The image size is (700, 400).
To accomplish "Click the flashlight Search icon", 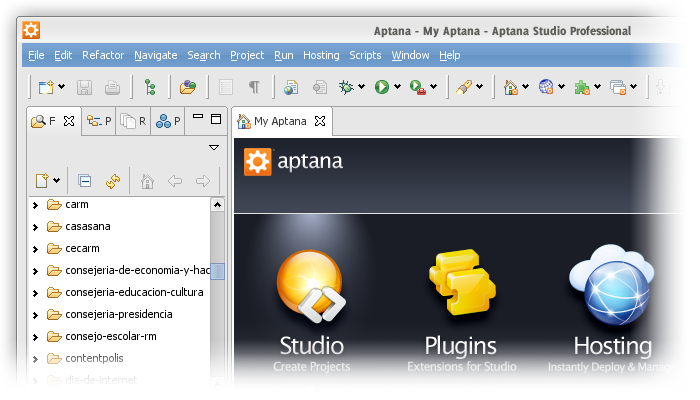I will [x=464, y=87].
